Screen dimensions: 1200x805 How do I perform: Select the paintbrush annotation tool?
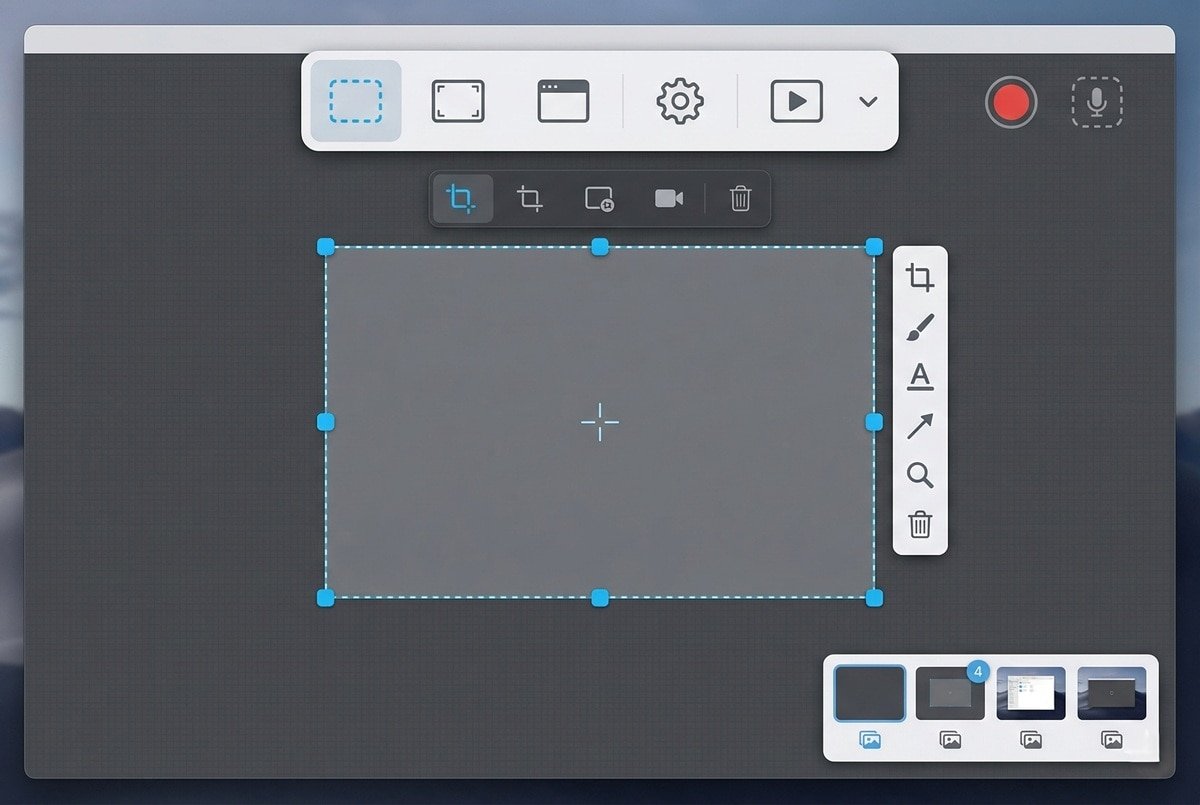point(920,327)
